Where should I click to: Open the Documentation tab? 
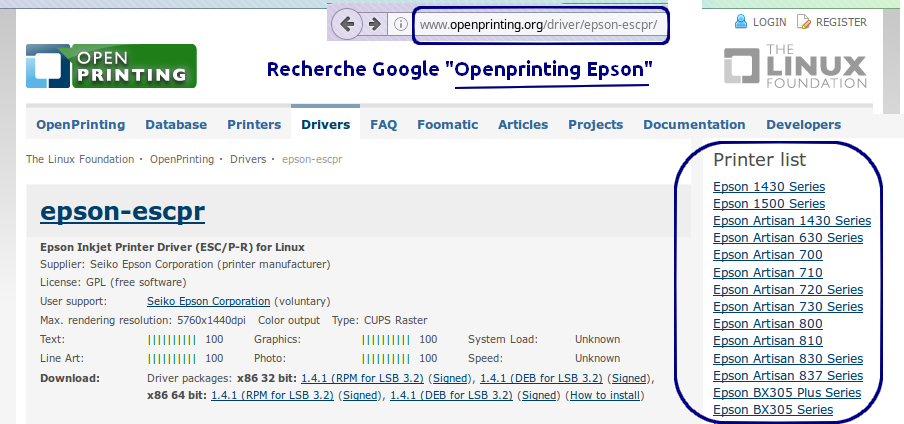click(x=694, y=125)
